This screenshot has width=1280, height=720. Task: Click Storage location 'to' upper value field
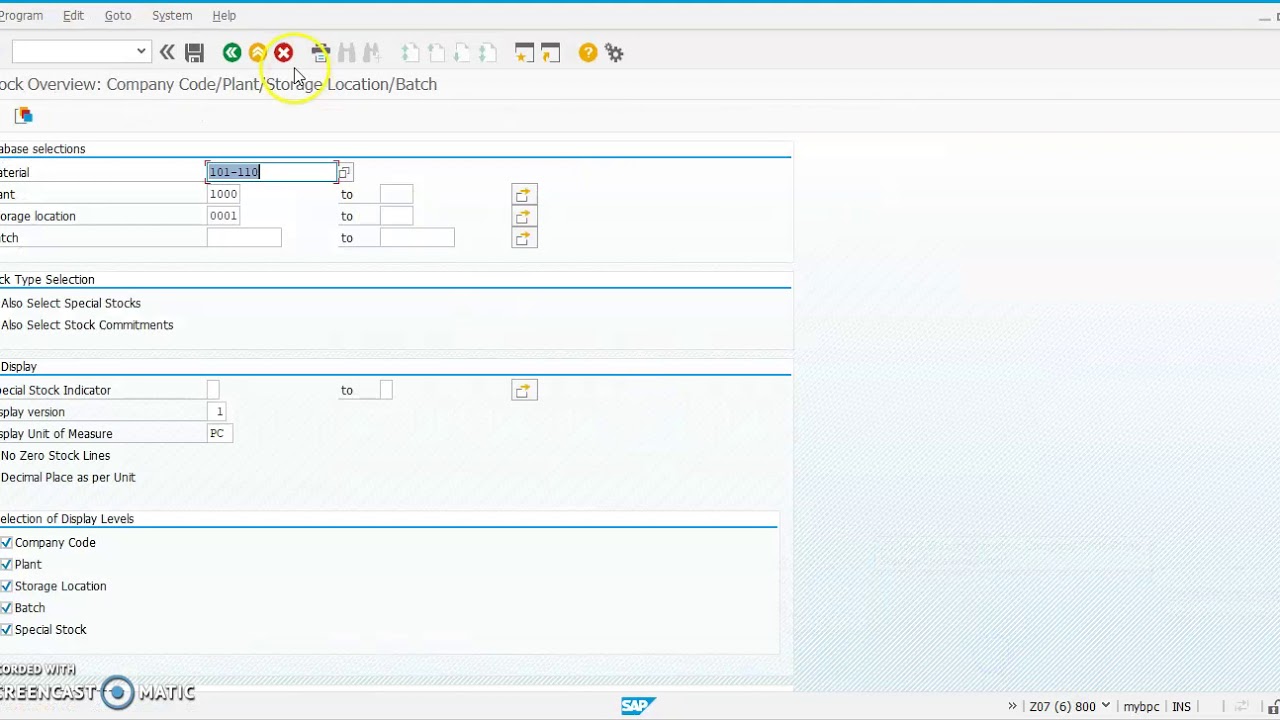coord(396,216)
